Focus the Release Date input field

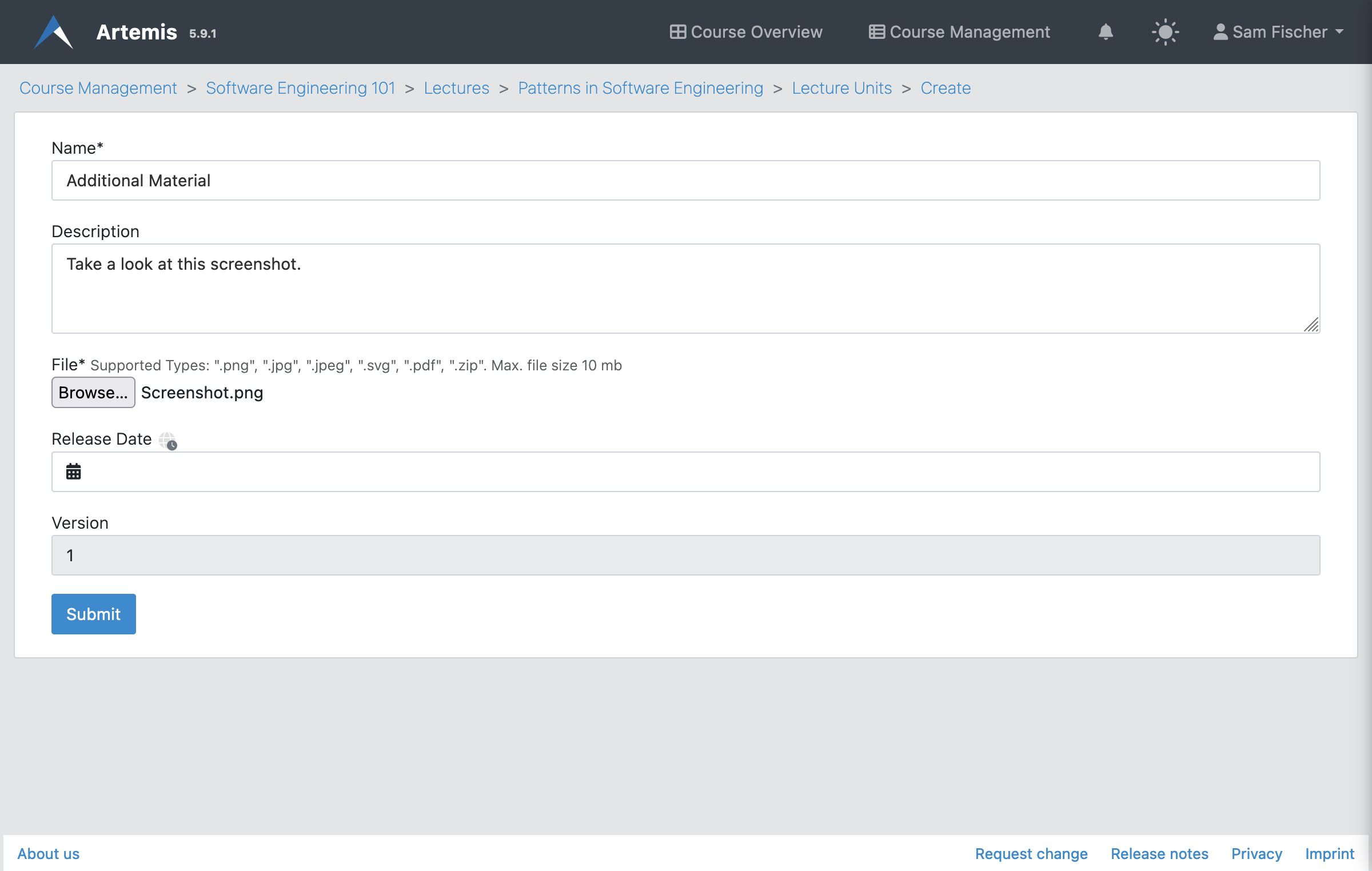[x=685, y=472]
